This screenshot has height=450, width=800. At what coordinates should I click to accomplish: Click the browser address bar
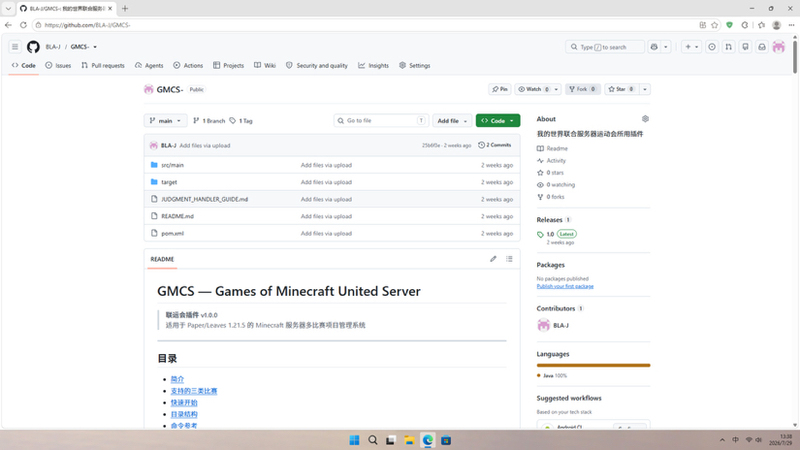pyautogui.click(x=365, y=25)
